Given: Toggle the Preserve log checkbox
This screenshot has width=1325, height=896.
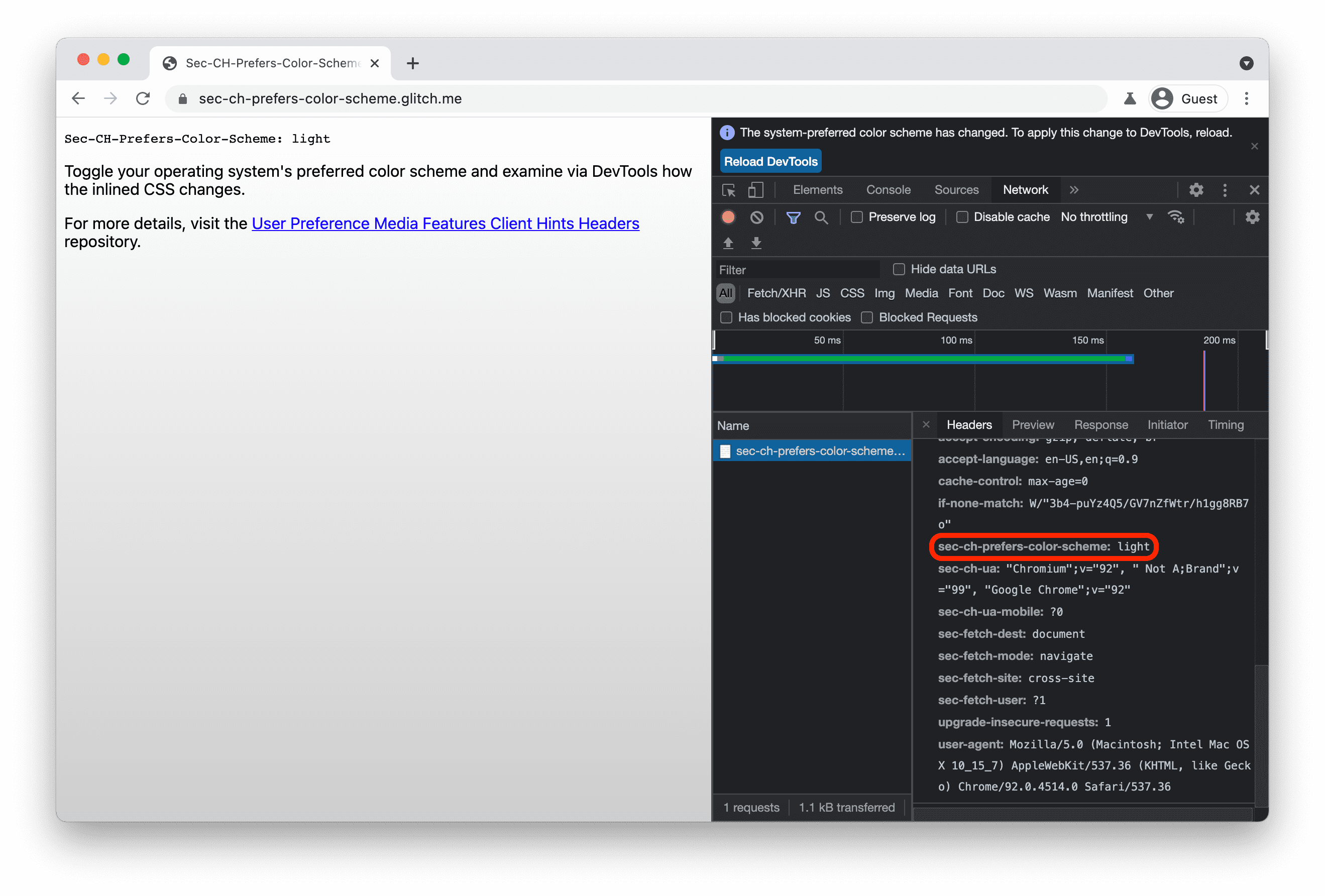Looking at the screenshot, I should pyautogui.click(x=856, y=216).
